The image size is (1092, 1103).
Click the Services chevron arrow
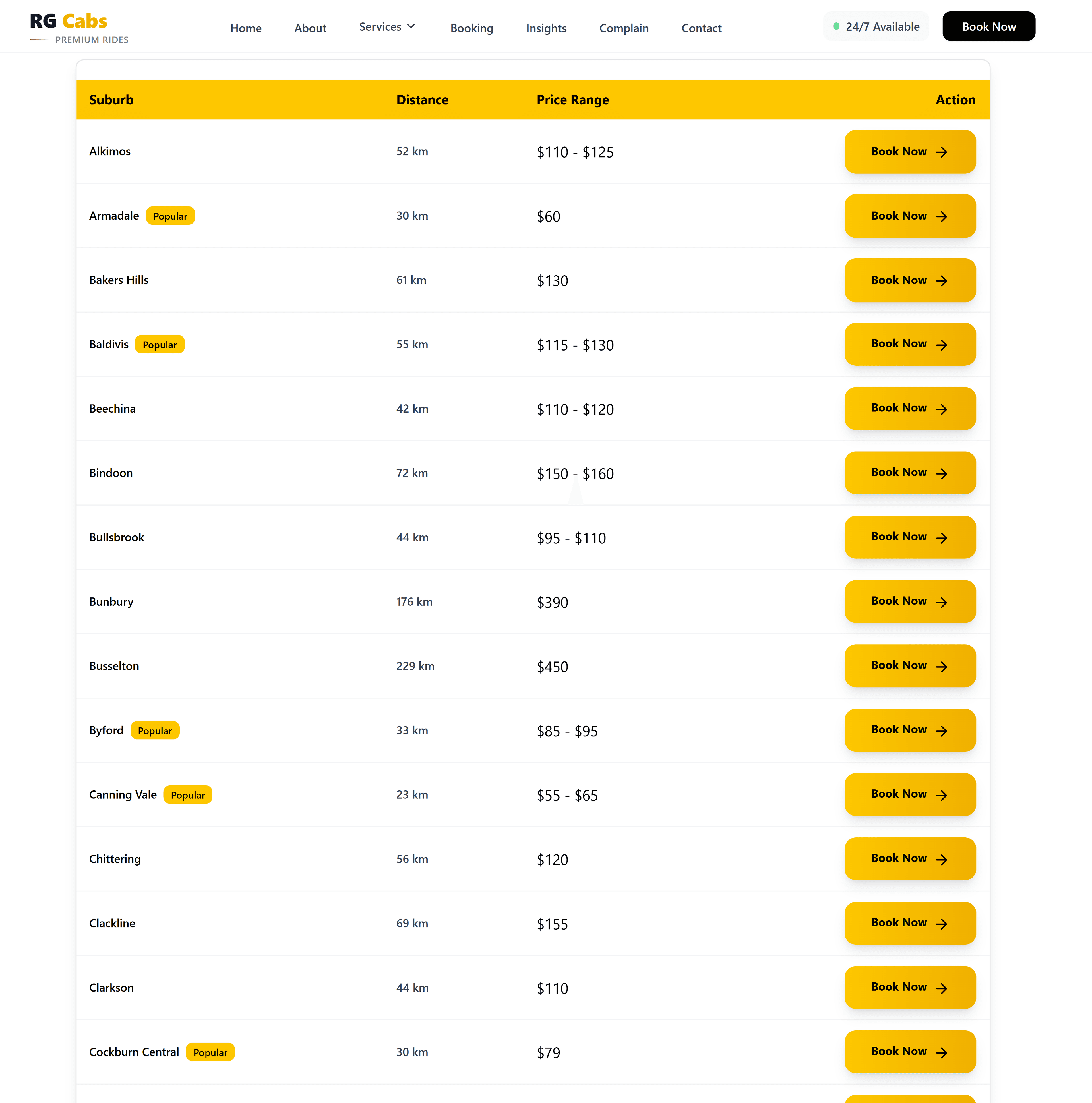coord(411,26)
